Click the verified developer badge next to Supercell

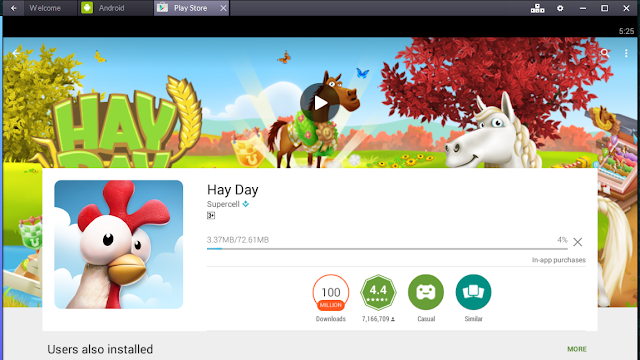pyautogui.click(x=246, y=204)
